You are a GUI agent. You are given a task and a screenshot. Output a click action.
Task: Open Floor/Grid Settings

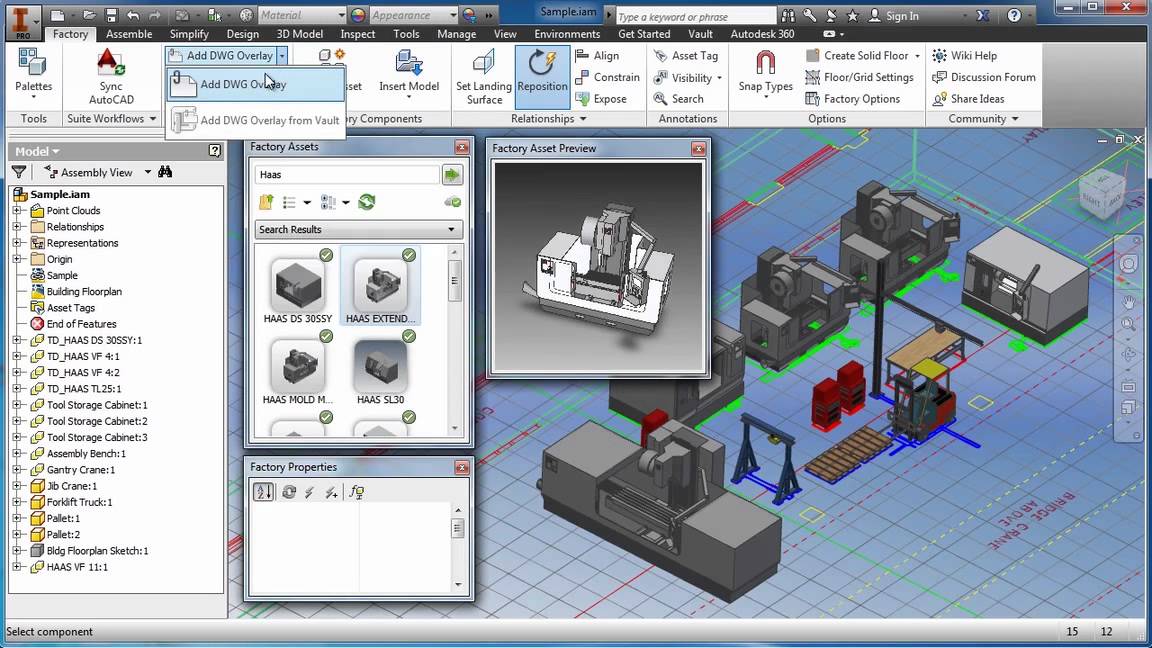860,77
